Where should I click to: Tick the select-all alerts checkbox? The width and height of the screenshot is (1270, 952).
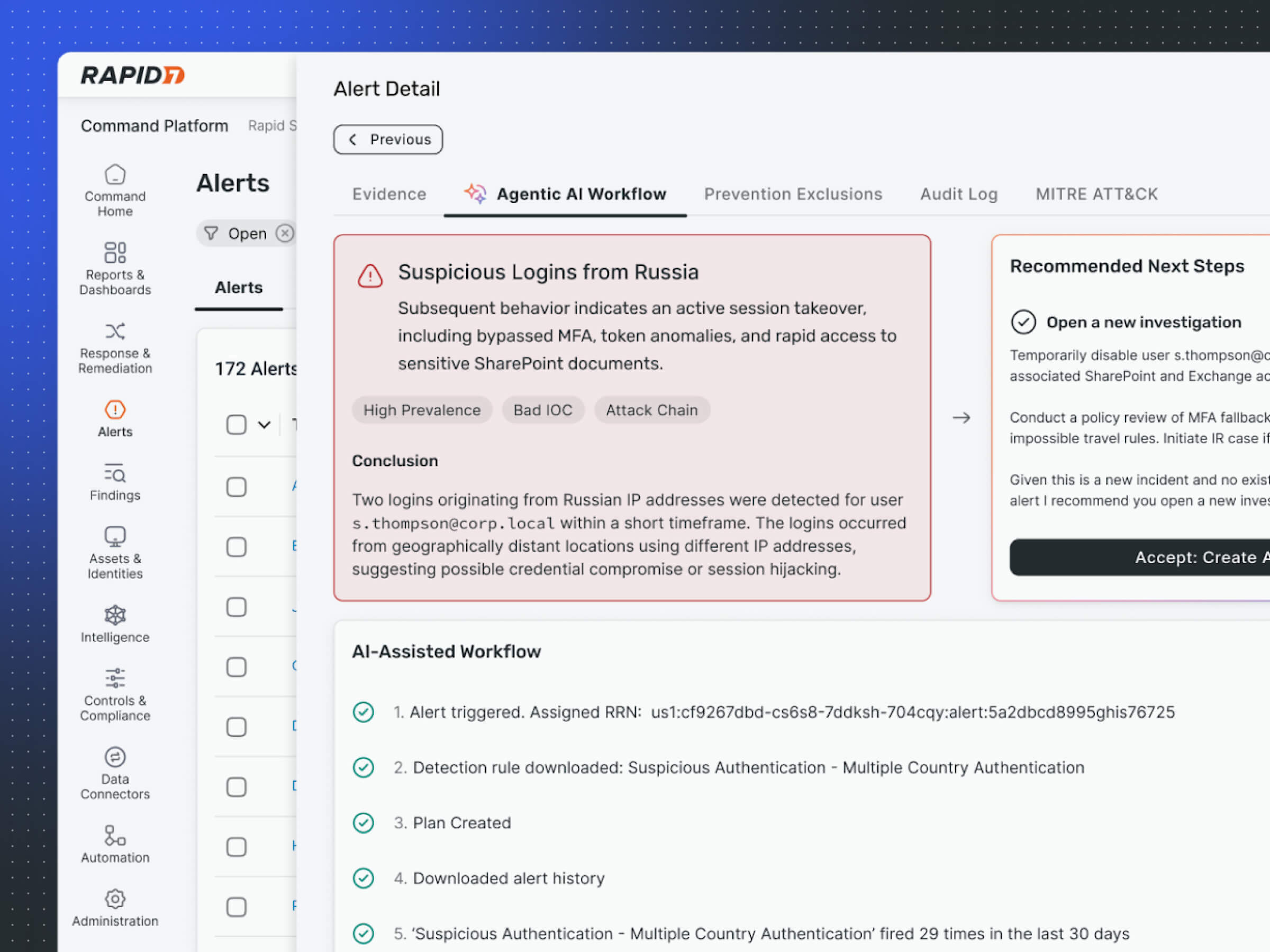[x=236, y=425]
